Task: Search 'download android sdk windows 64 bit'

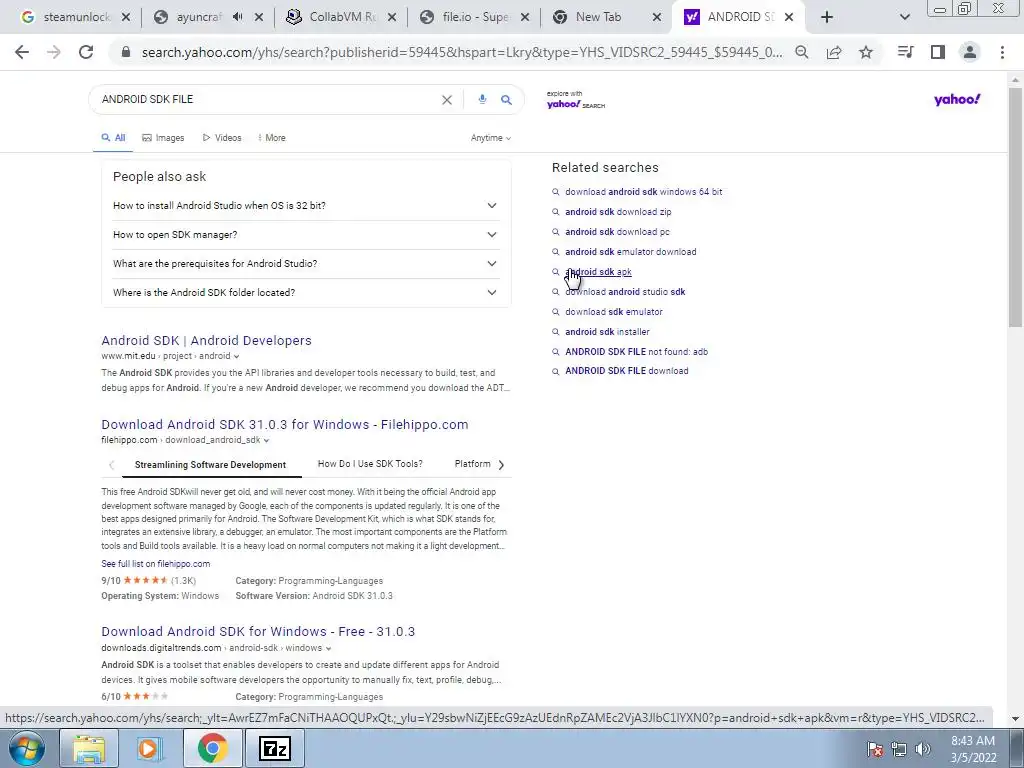Action: (x=643, y=192)
